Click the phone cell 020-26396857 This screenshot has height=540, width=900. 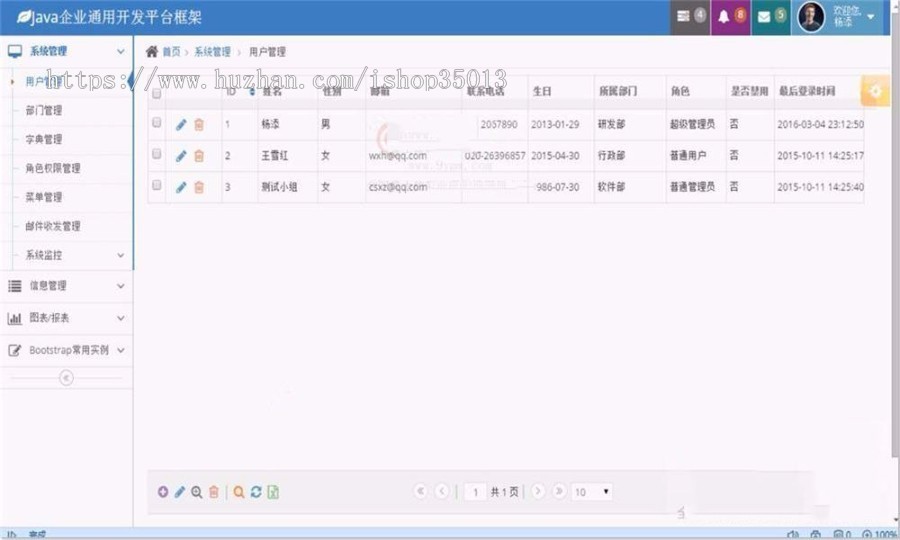(495, 156)
